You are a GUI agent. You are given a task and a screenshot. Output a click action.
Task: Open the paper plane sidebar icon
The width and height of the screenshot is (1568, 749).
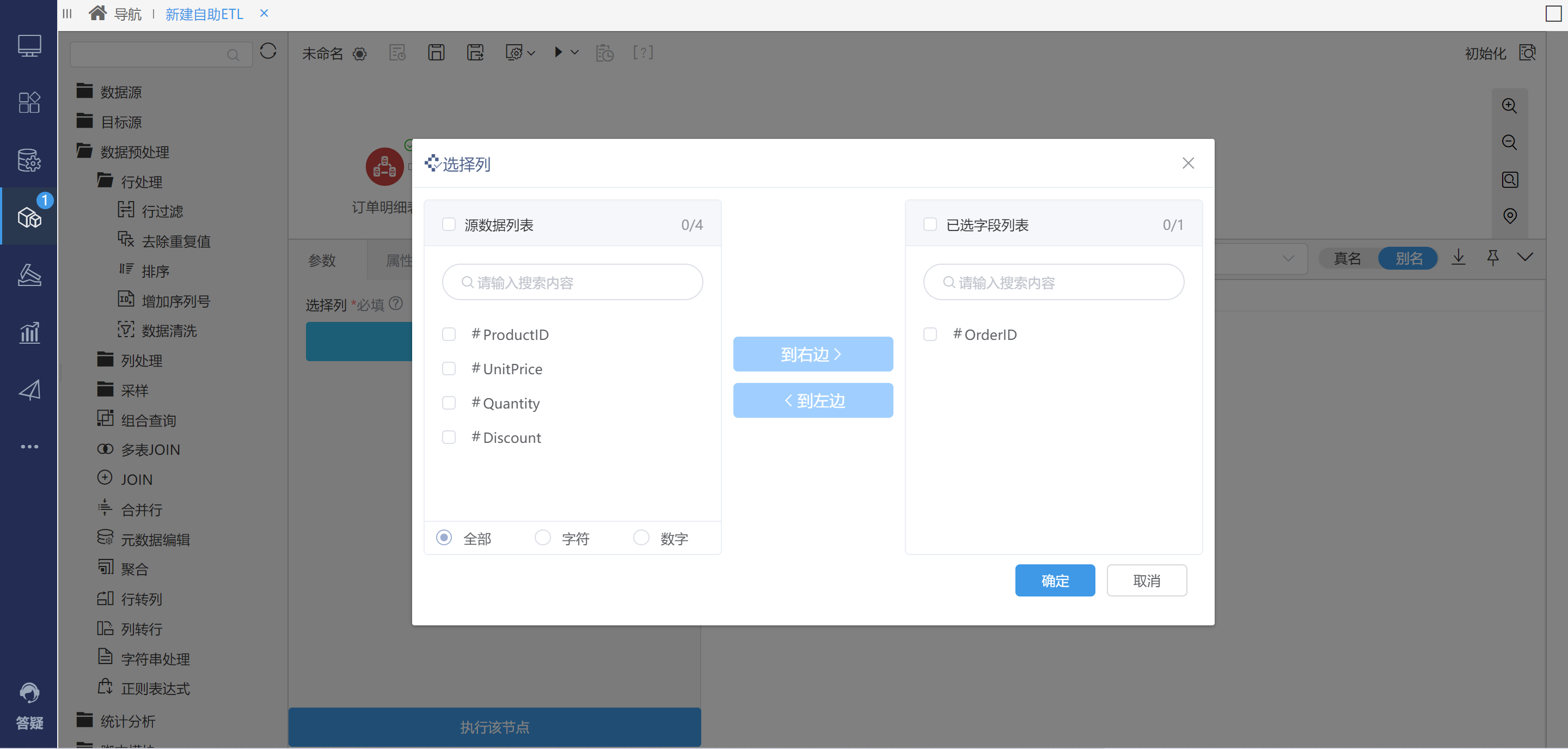pos(29,389)
